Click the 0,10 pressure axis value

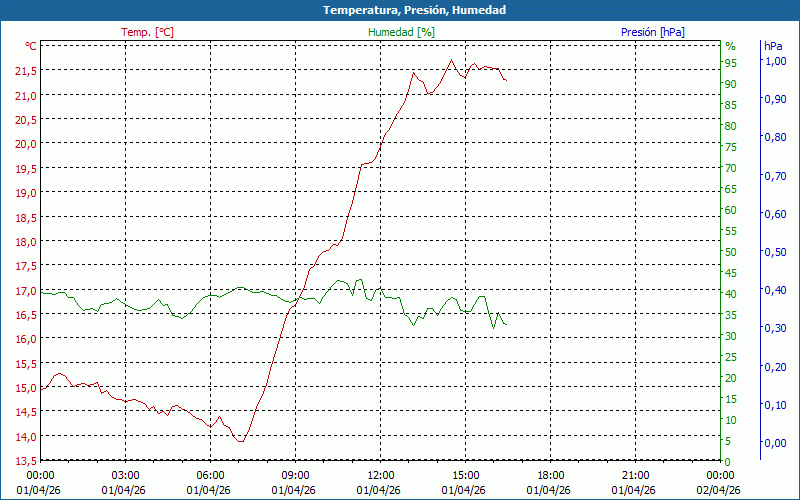click(776, 405)
